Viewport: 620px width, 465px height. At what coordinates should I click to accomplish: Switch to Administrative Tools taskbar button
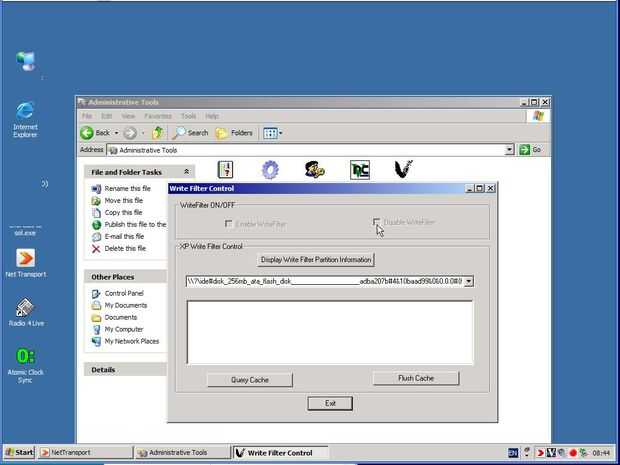(182, 452)
